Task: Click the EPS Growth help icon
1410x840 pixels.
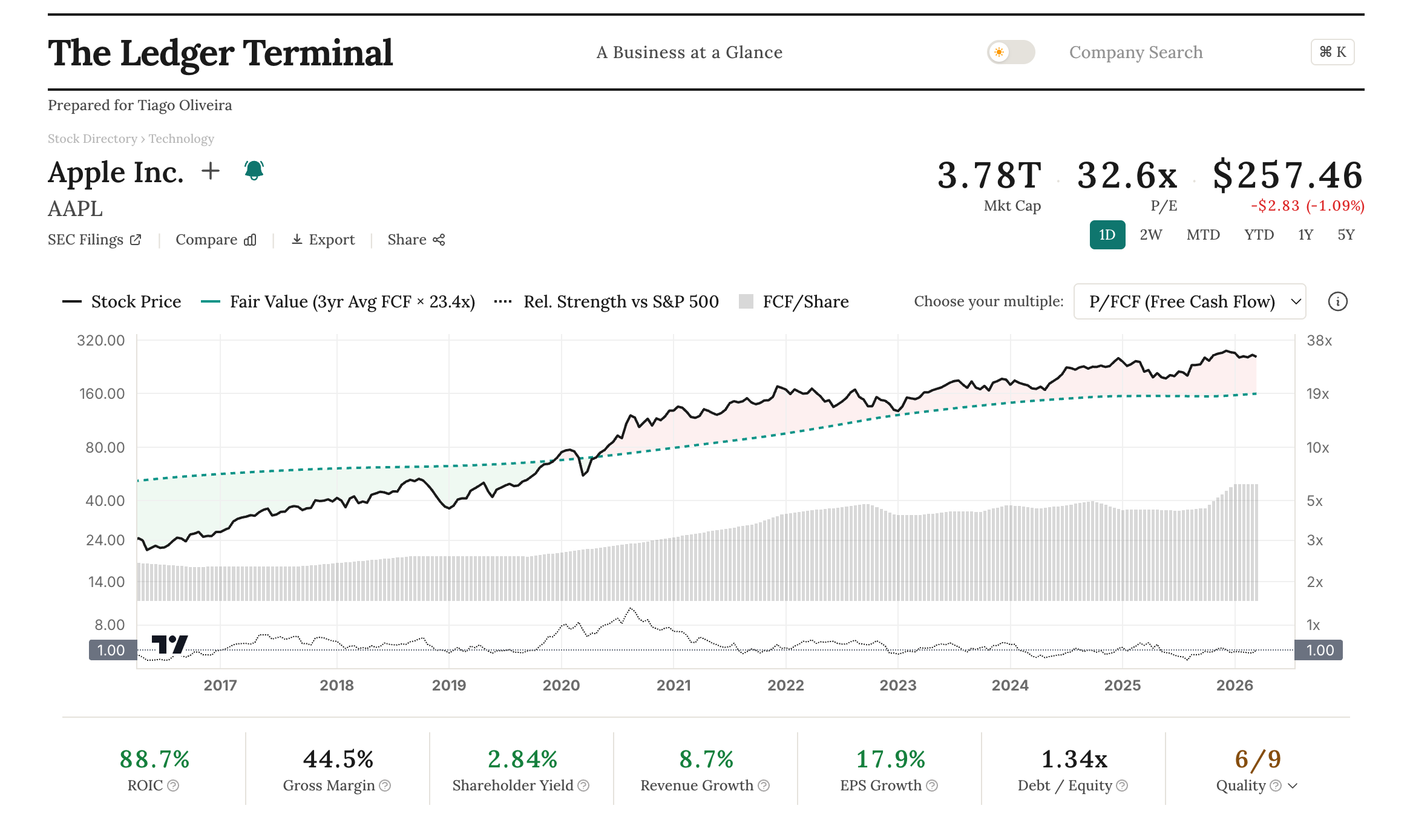Action: (932, 786)
